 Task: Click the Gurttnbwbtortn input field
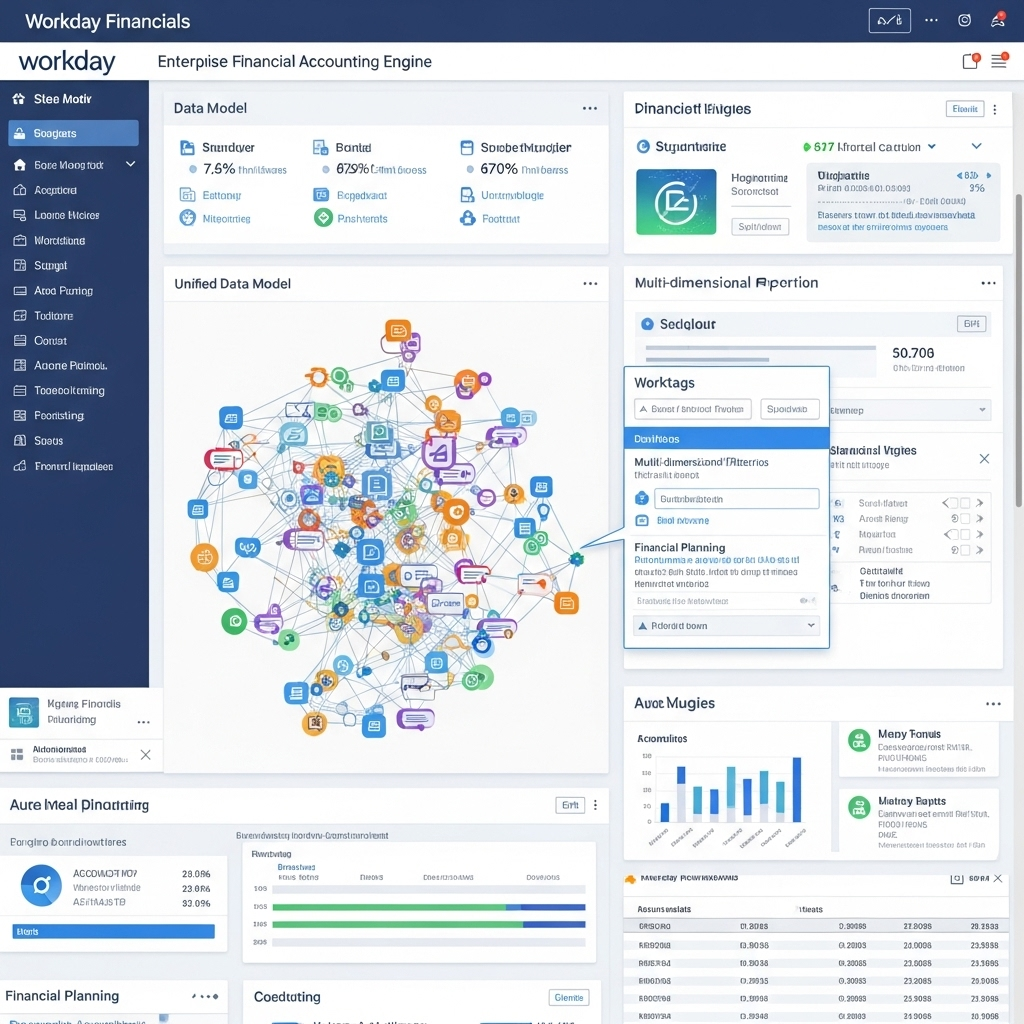coord(736,499)
